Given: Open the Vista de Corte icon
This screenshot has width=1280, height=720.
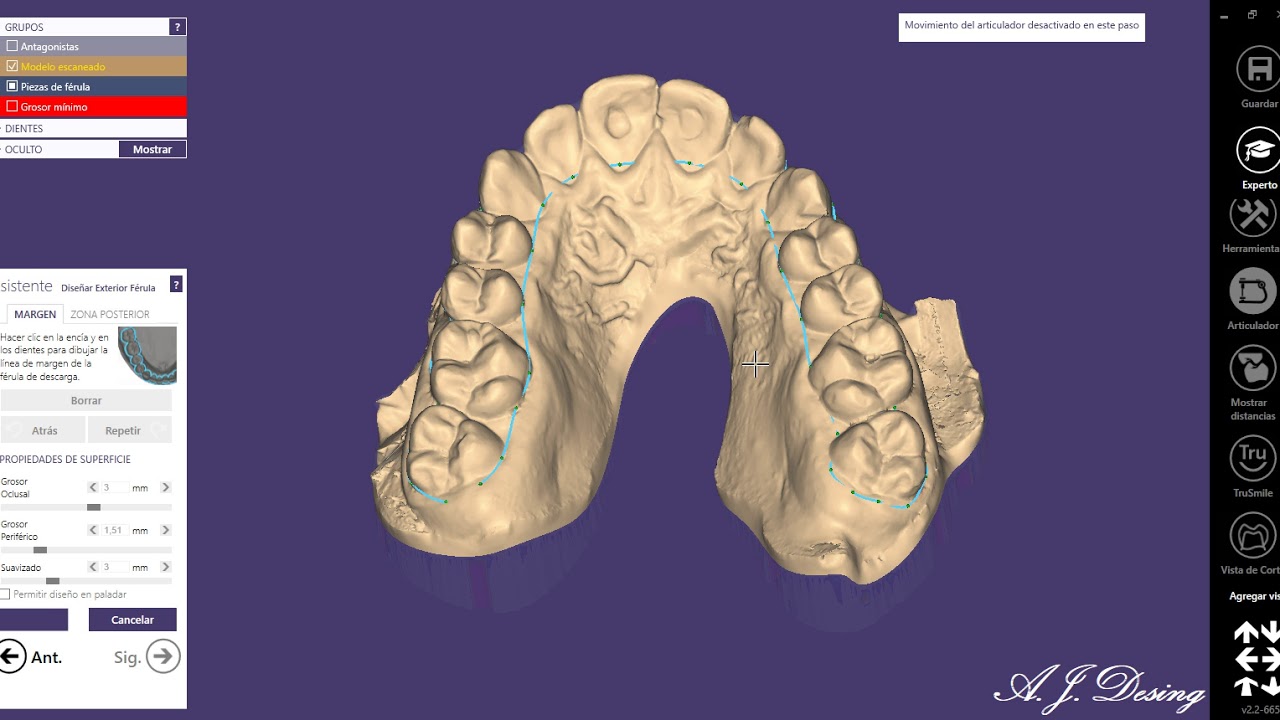Looking at the screenshot, I should coord(1253,536).
